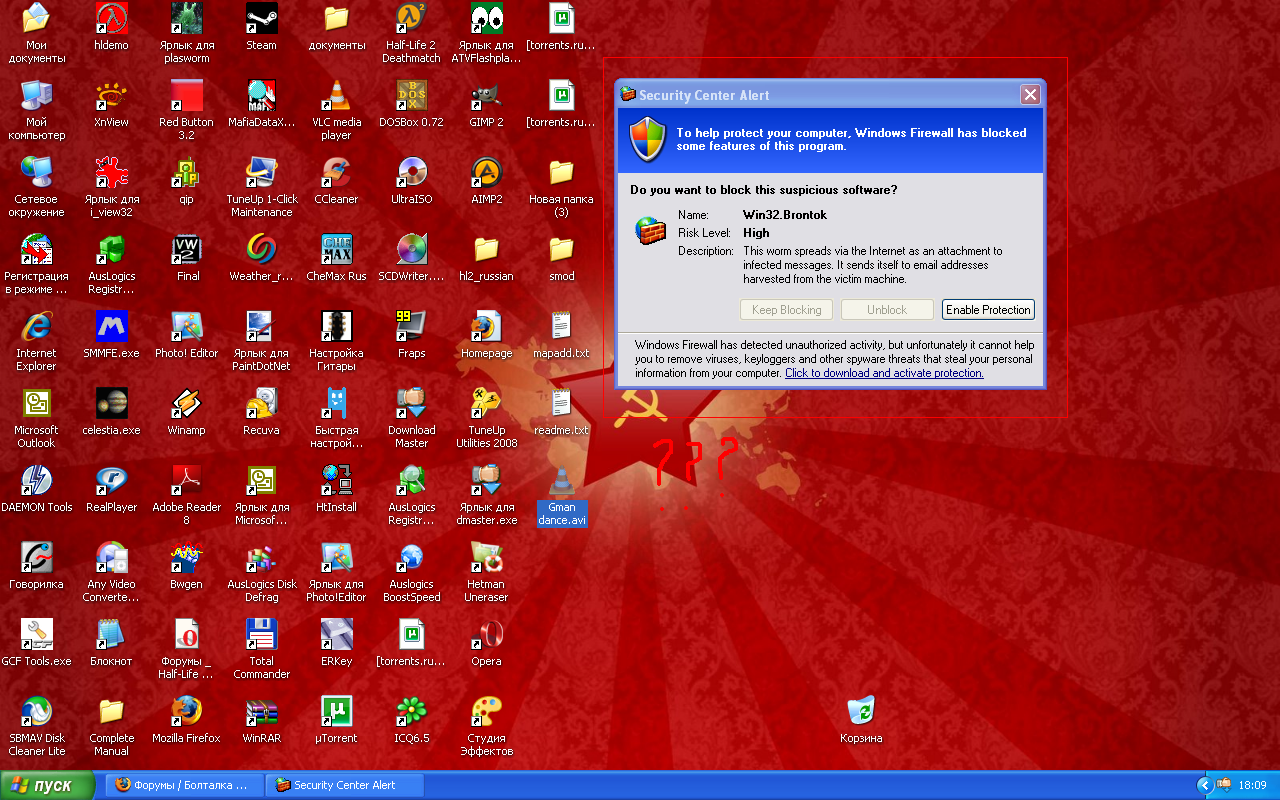The width and height of the screenshot is (1280, 800).
Task: Select the Win32.Brontok name text
Action: (785, 215)
